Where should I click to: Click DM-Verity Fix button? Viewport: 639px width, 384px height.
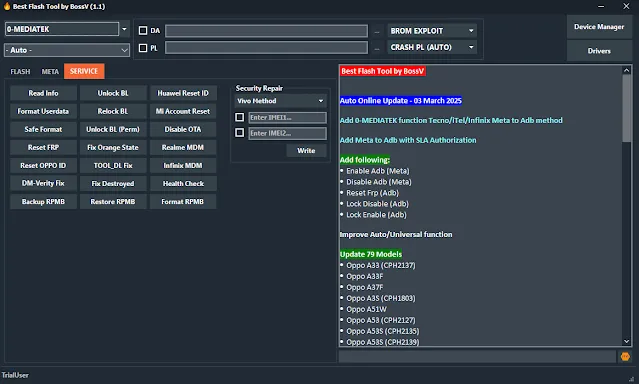click(x=43, y=183)
